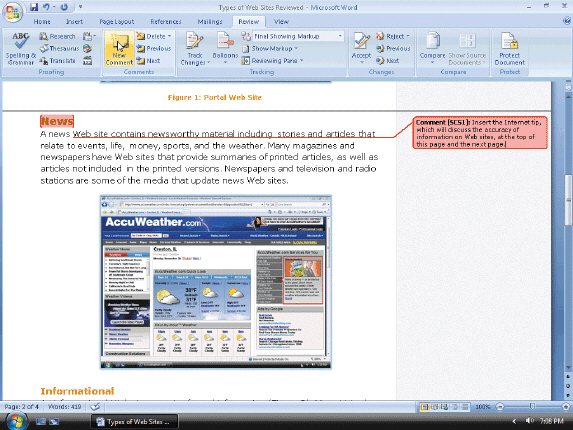
Task: Click the 100% zoom level button
Action: point(483,407)
